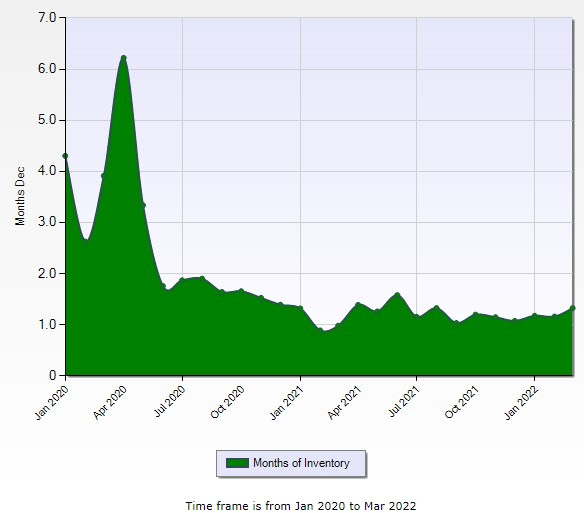The height and width of the screenshot is (513, 584).
Task: Select the peak data point near Apr 2020
Action: tap(124, 58)
